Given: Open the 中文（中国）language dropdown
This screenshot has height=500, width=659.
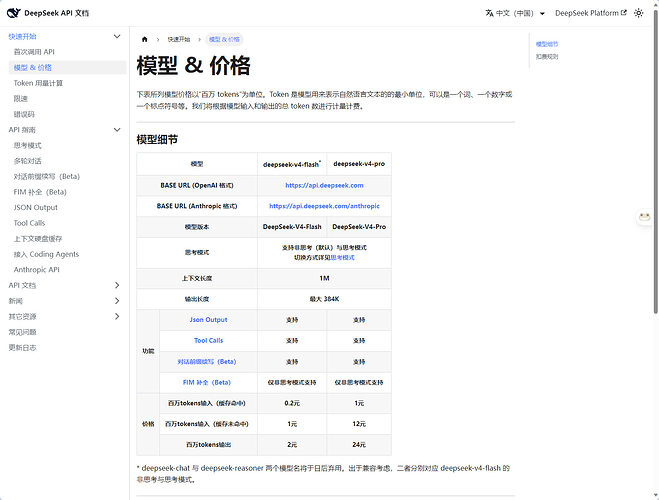Looking at the screenshot, I should [x=515, y=13].
